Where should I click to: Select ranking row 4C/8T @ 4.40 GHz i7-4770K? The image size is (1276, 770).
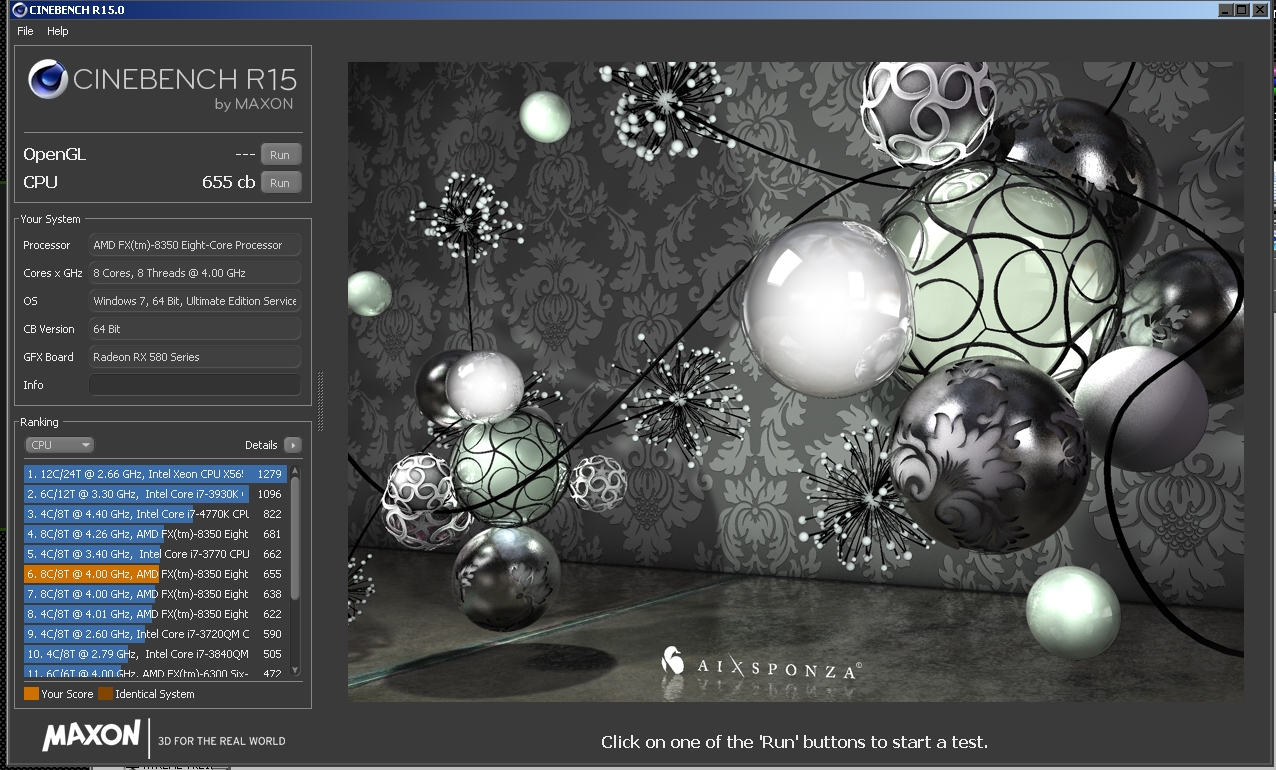point(155,514)
